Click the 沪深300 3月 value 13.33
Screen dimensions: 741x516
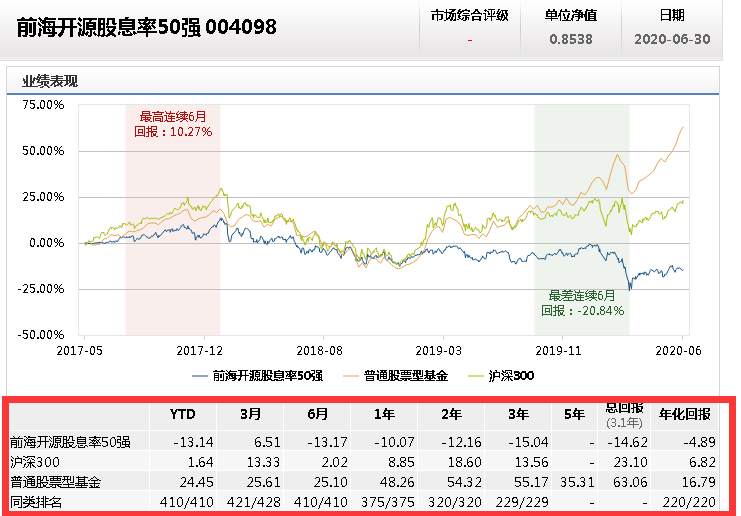pyautogui.click(x=264, y=462)
